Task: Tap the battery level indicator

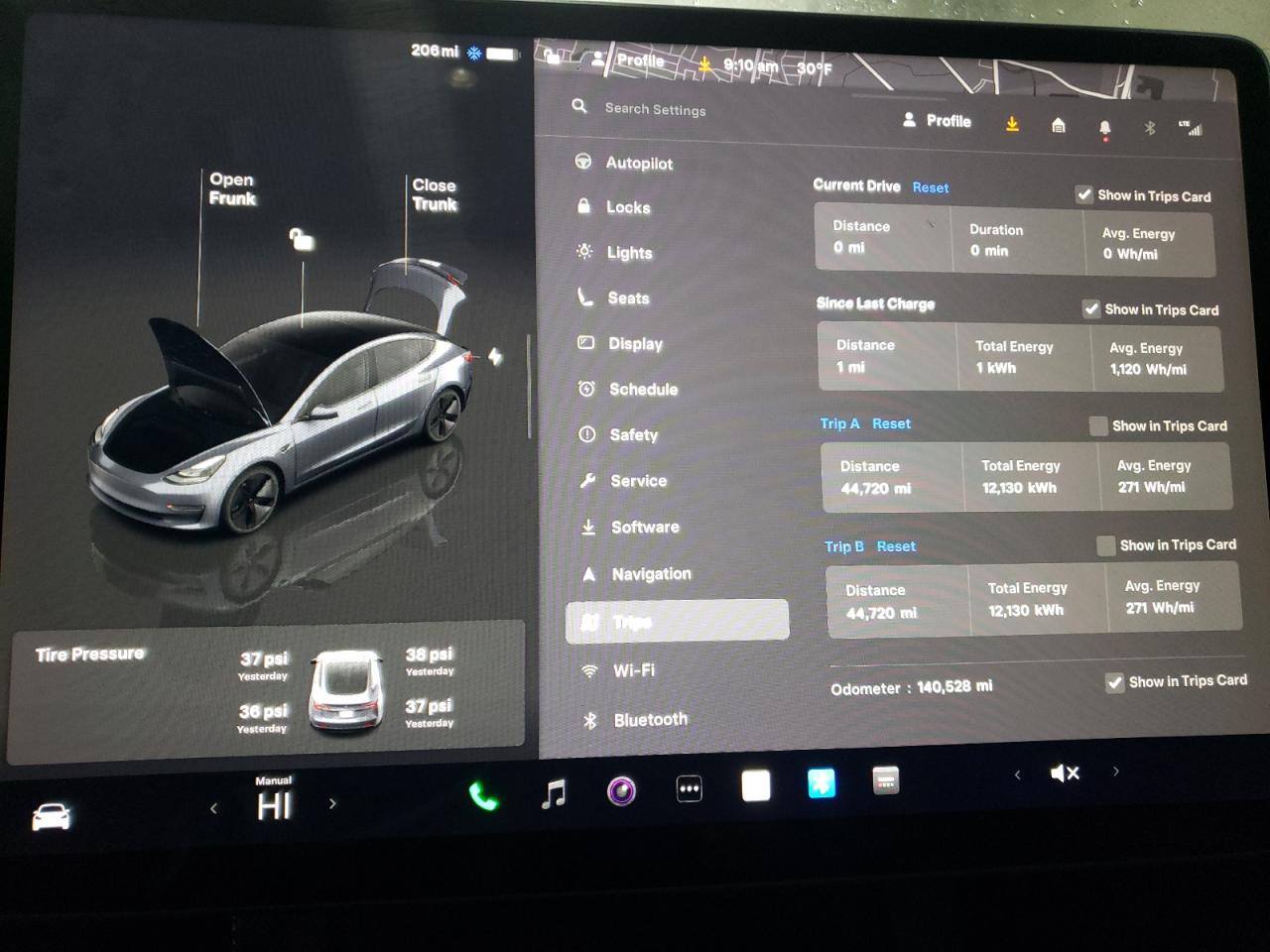Action: (503, 54)
